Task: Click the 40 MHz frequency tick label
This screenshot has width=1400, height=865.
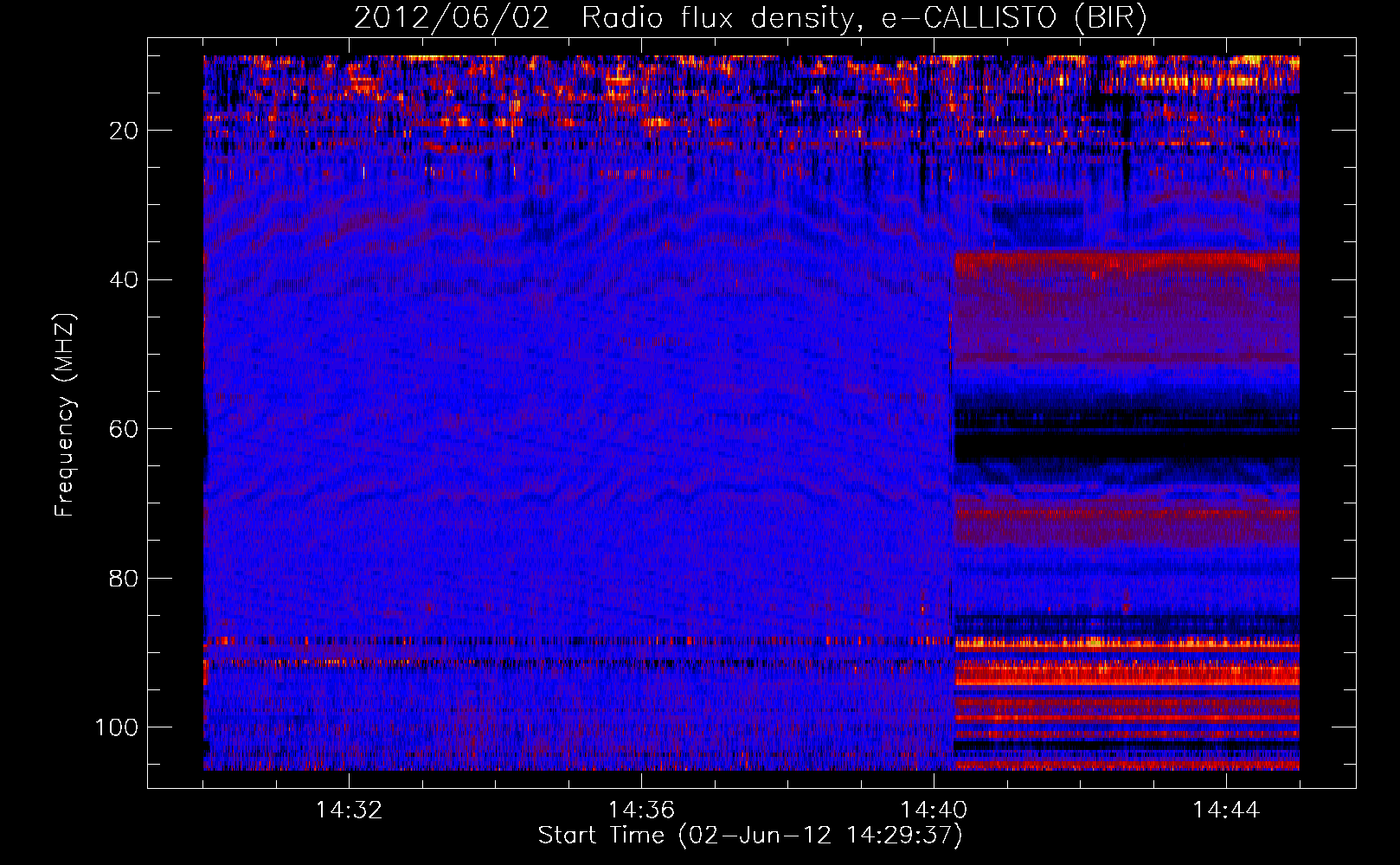Action: pos(124,280)
